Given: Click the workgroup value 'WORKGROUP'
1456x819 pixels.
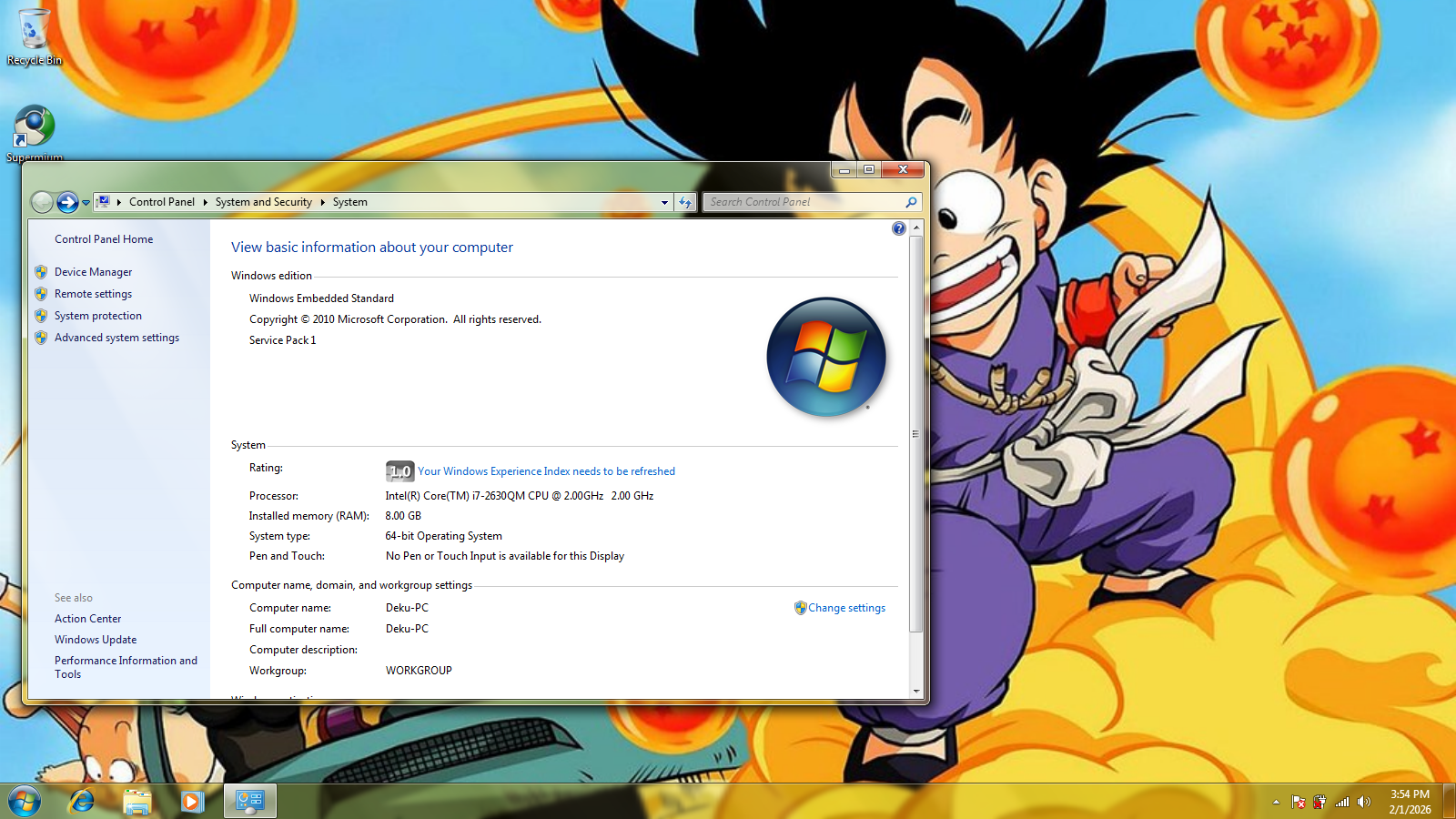Looking at the screenshot, I should pos(419,671).
